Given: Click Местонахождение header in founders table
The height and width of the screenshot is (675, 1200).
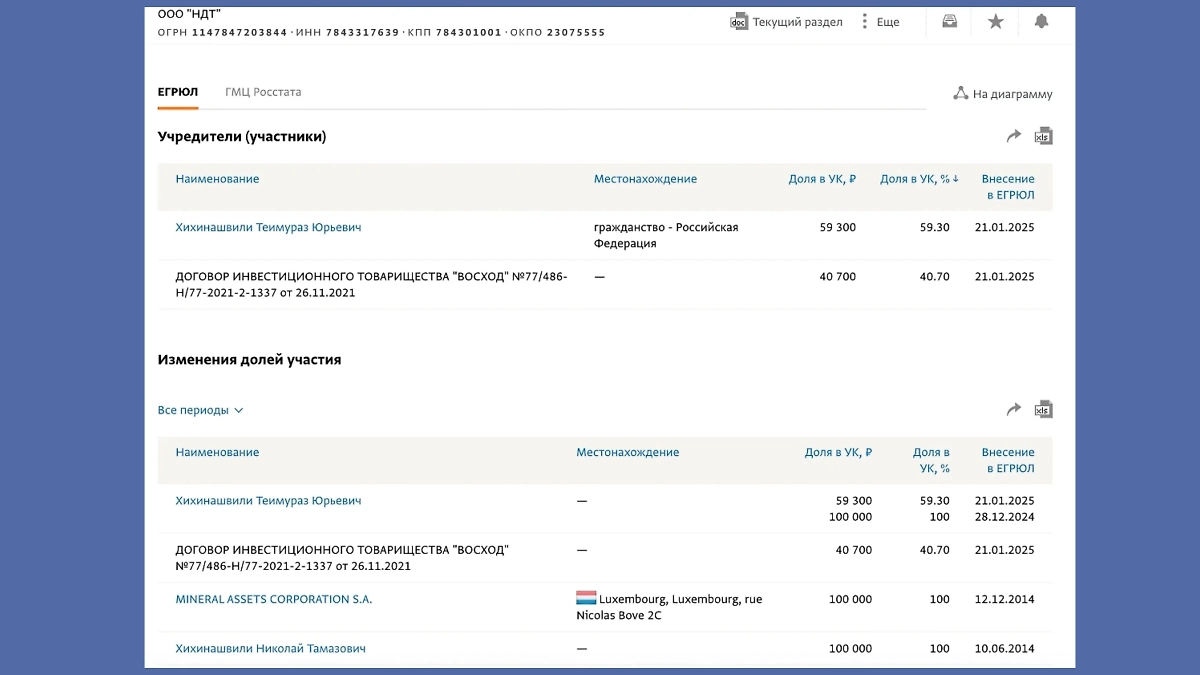Looking at the screenshot, I should click(645, 179).
